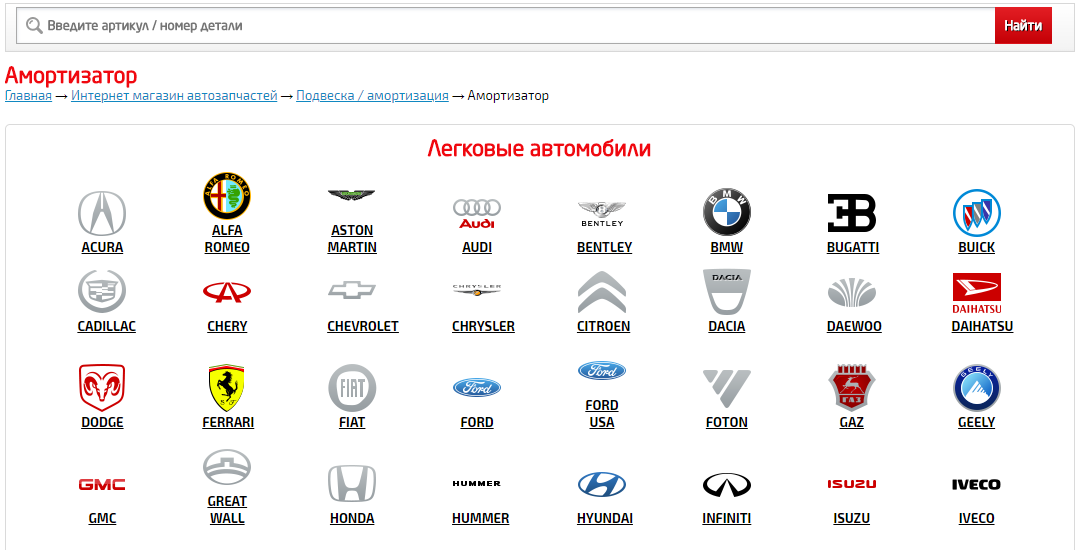Open the Citroen double chevron logo
Image resolution: width=1076 pixels, height=550 pixels.
tap(602, 292)
